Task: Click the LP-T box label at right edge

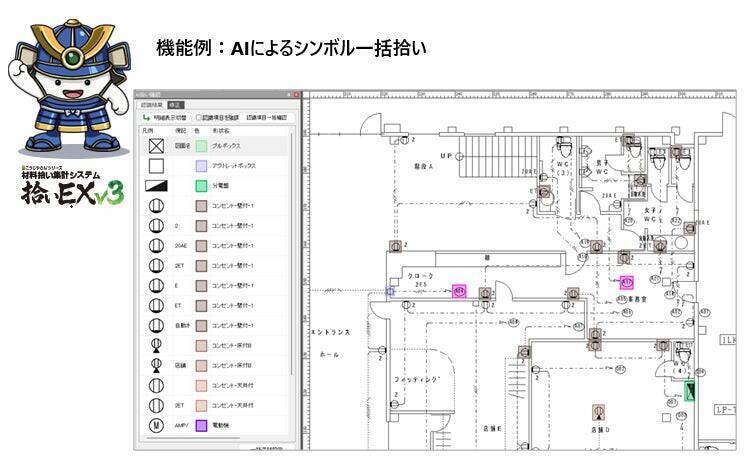Action: pyautogui.click(x=726, y=410)
